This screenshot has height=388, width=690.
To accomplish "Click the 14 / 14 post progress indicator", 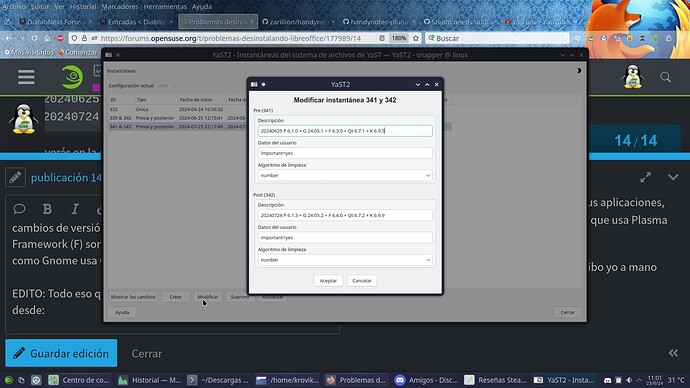I will pos(635,141).
